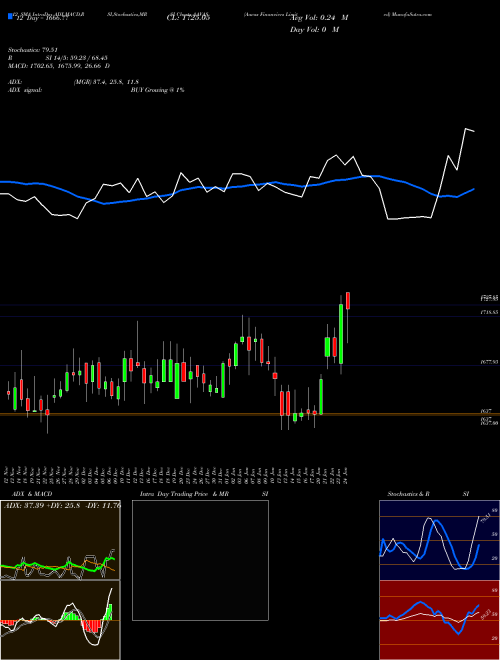The width and height of the screenshot is (500, 660).
Task: Open the ADX indicator mini chart
Action: 60,540
